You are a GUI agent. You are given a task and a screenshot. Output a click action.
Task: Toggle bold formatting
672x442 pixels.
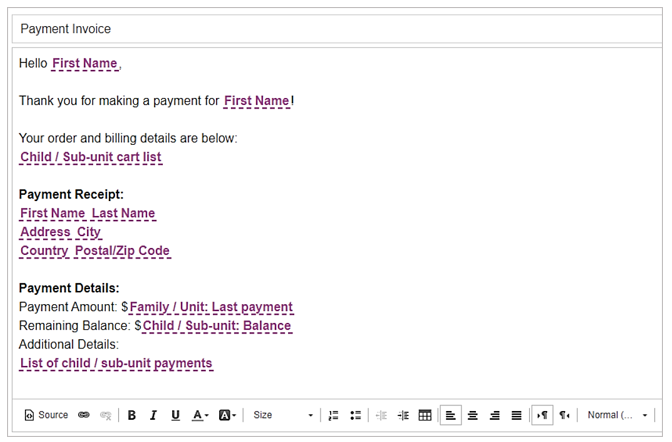click(x=132, y=415)
